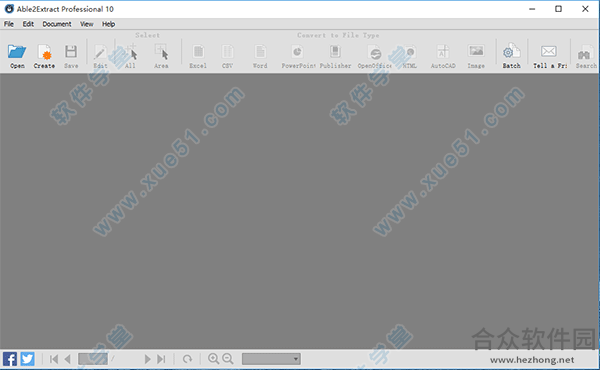Rotate the page with the rotate icon
The width and height of the screenshot is (600, 370).
[187, 359]
